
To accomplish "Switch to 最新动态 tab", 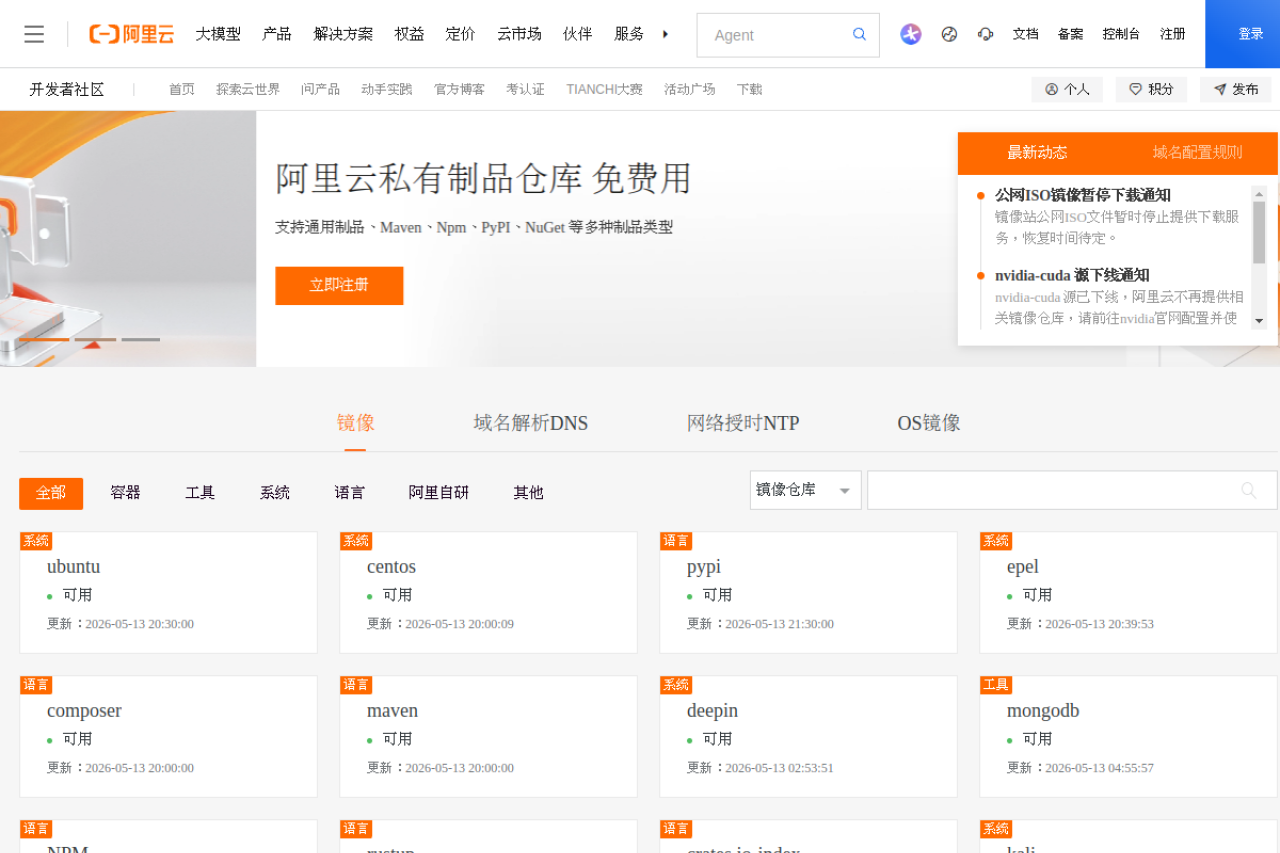I will pos(1037,152).
